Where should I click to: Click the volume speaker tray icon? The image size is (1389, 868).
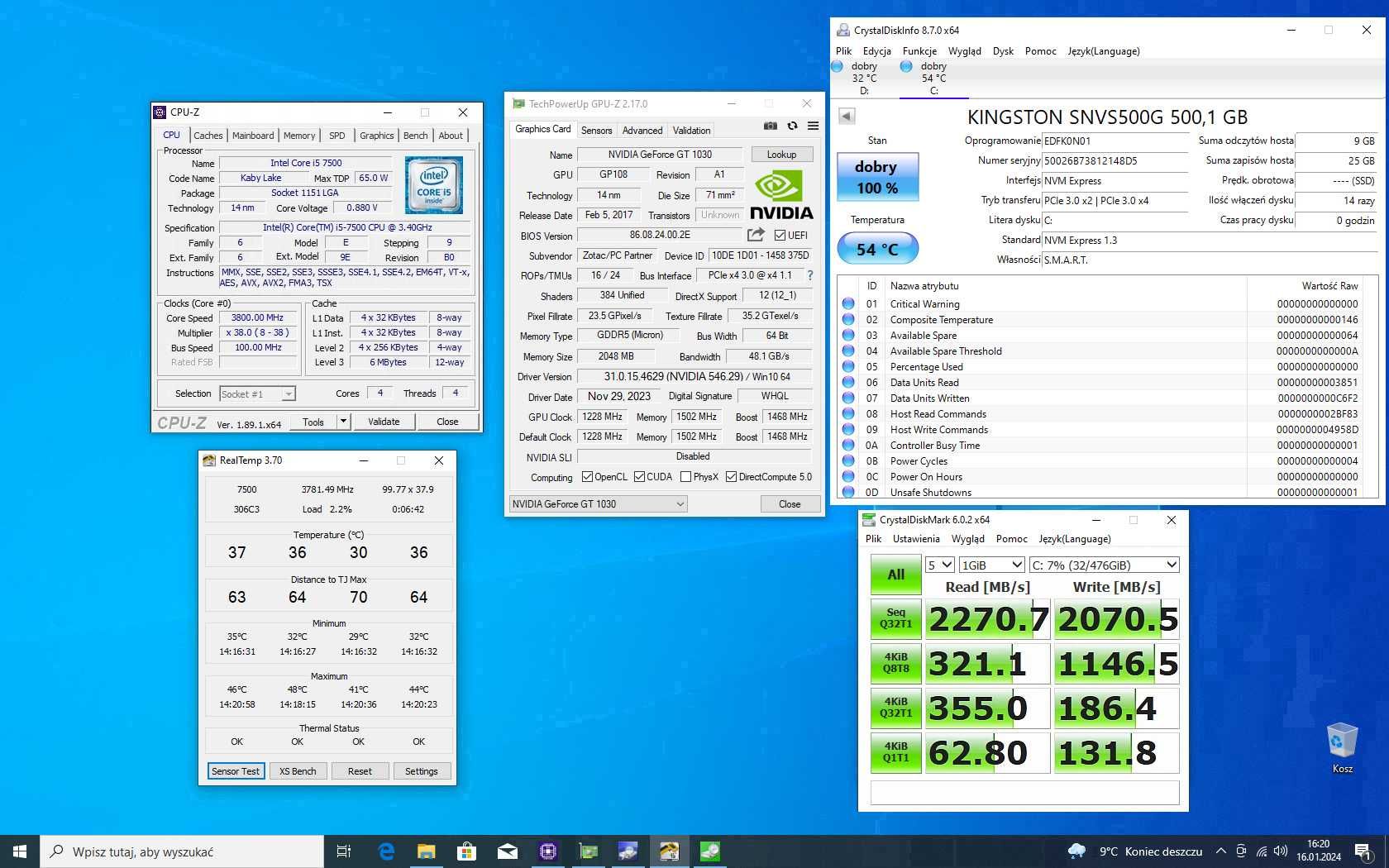(x=1281, y=851)
